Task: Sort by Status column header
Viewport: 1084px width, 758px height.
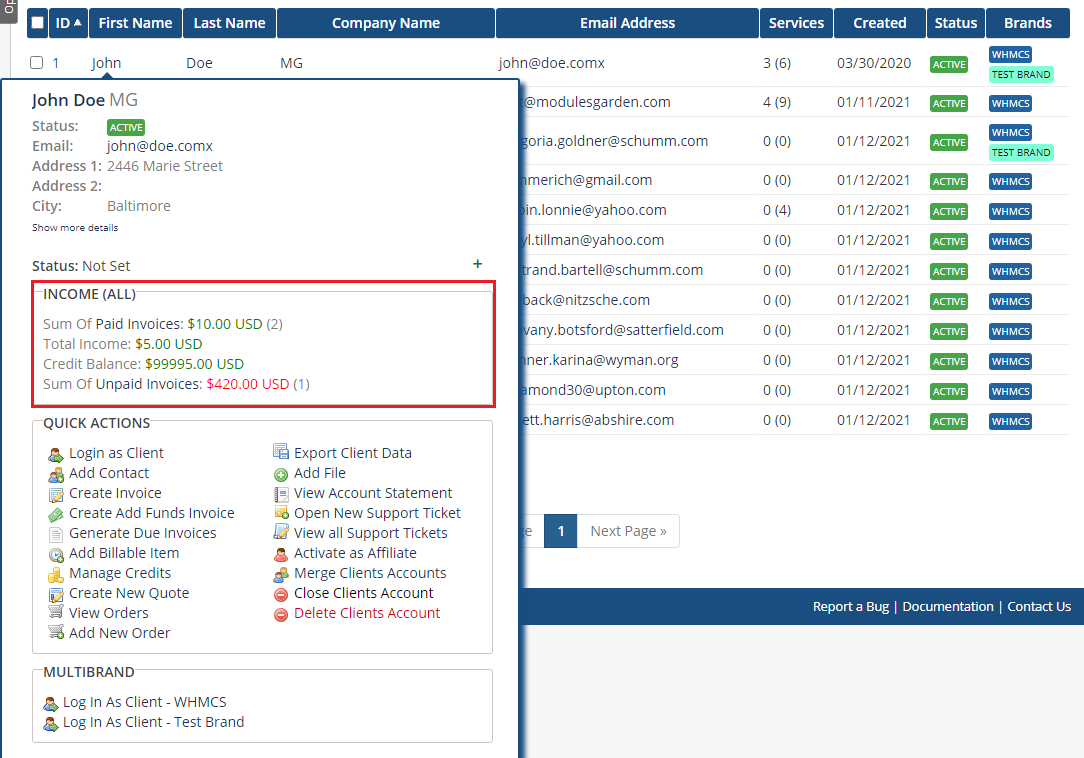Action: 956,23
